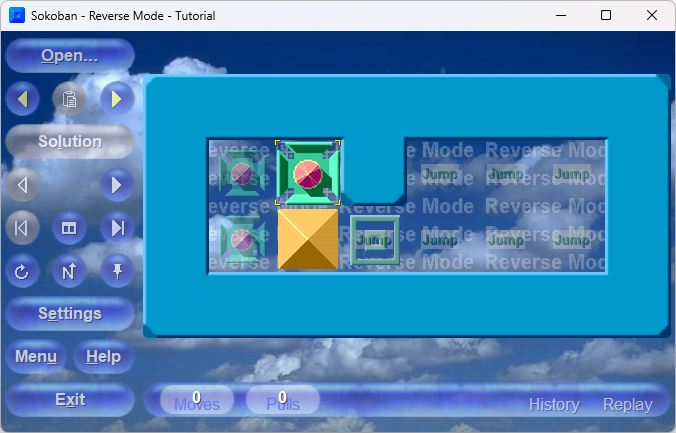This screenshot has width=676, height=433.
Task: Jump to end of move history
Action: pos(117,228)
